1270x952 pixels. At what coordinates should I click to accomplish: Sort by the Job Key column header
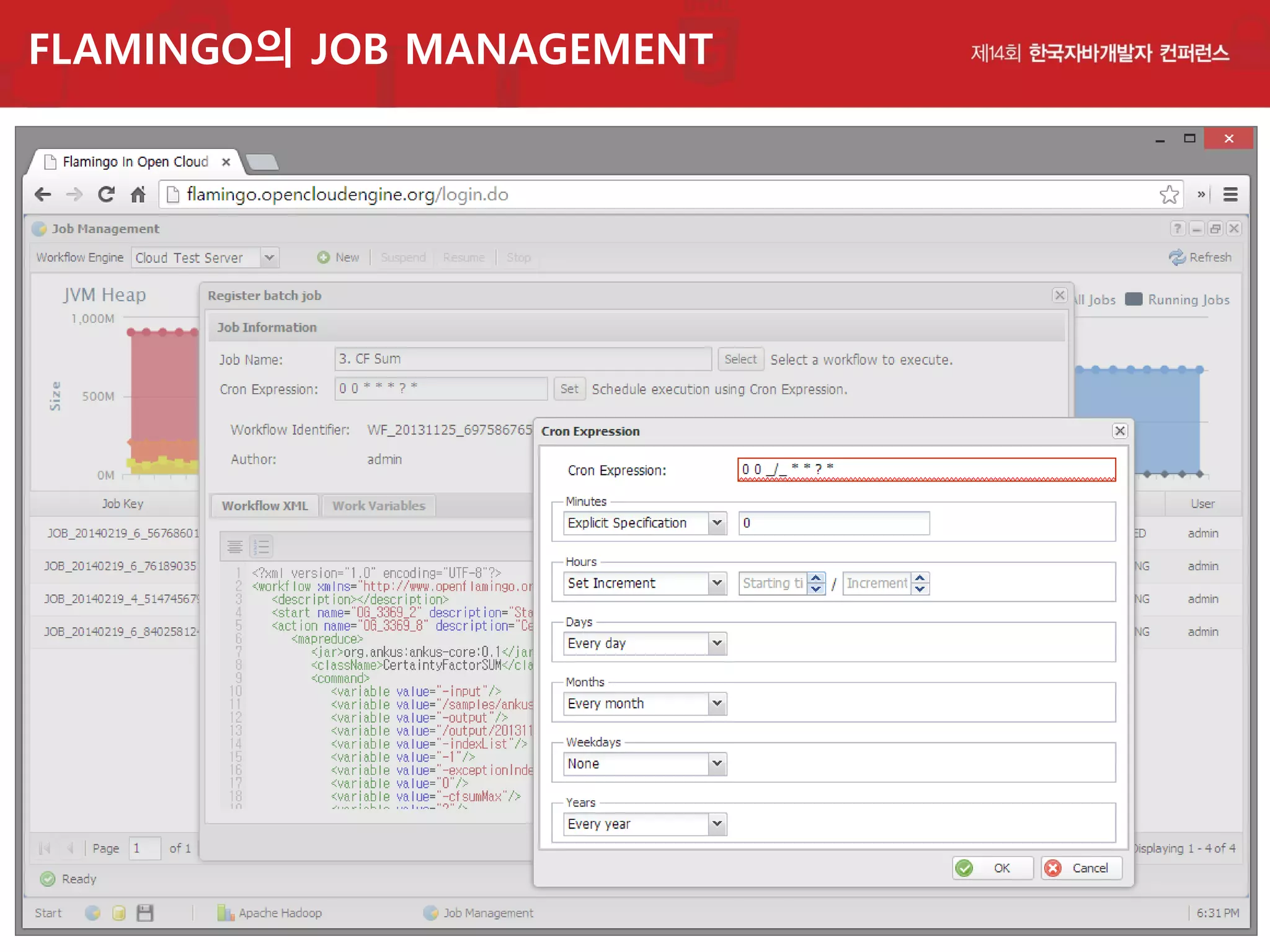pos(123,504)
